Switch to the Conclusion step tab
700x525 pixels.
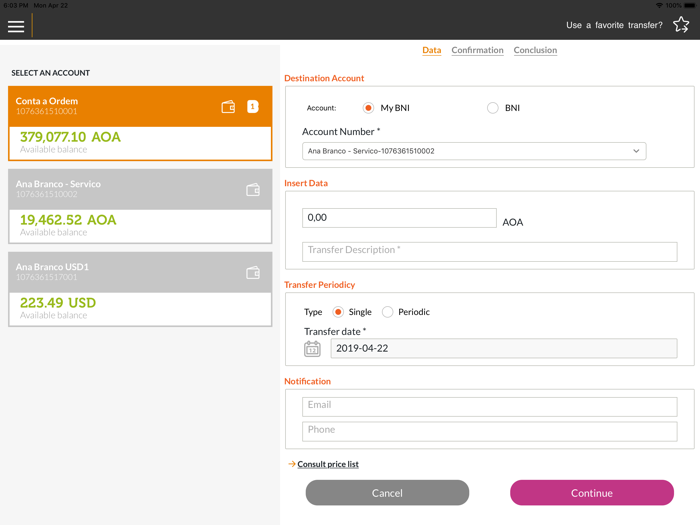tap(535, 50)
